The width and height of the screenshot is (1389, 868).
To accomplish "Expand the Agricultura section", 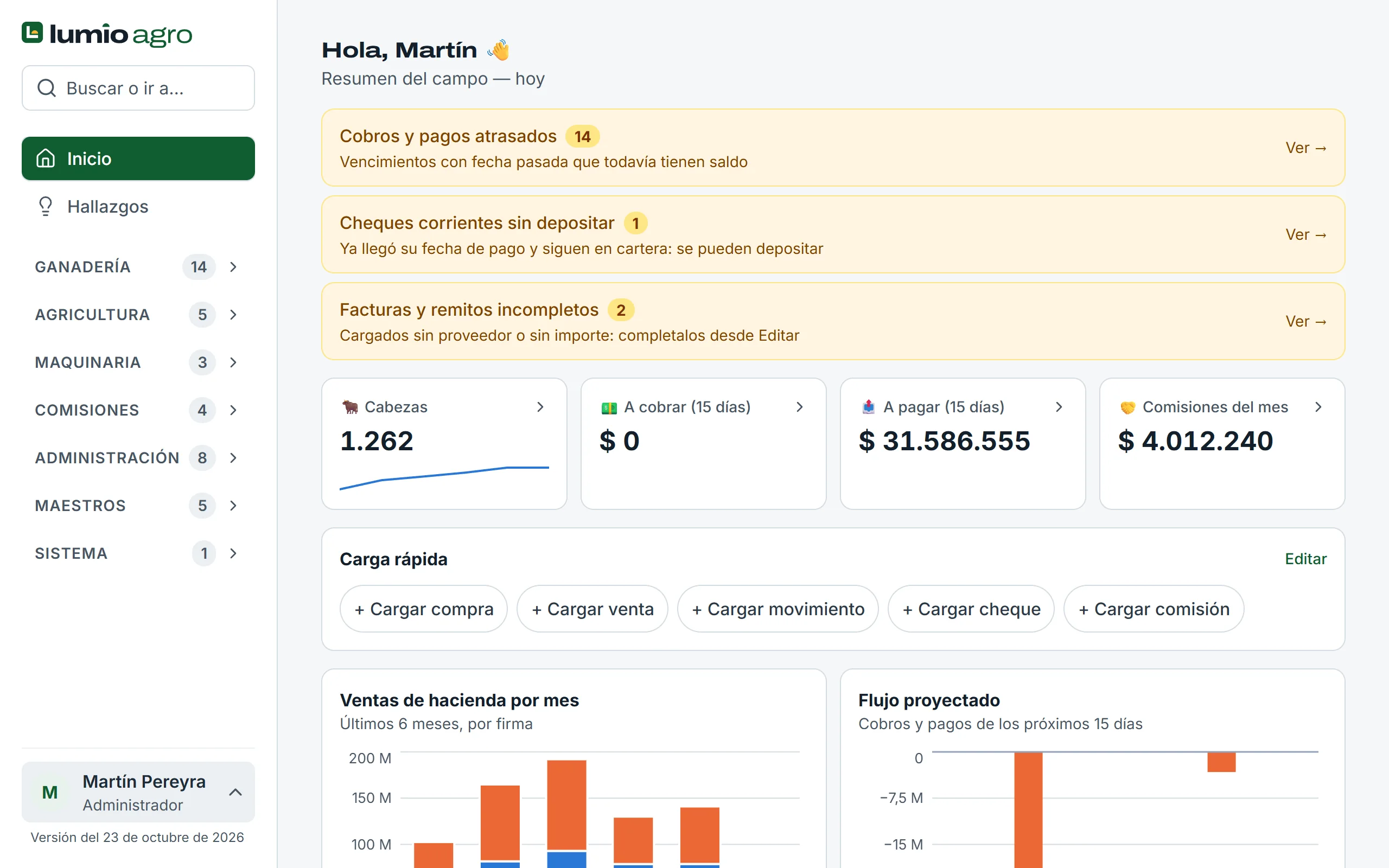I will 138,315.
